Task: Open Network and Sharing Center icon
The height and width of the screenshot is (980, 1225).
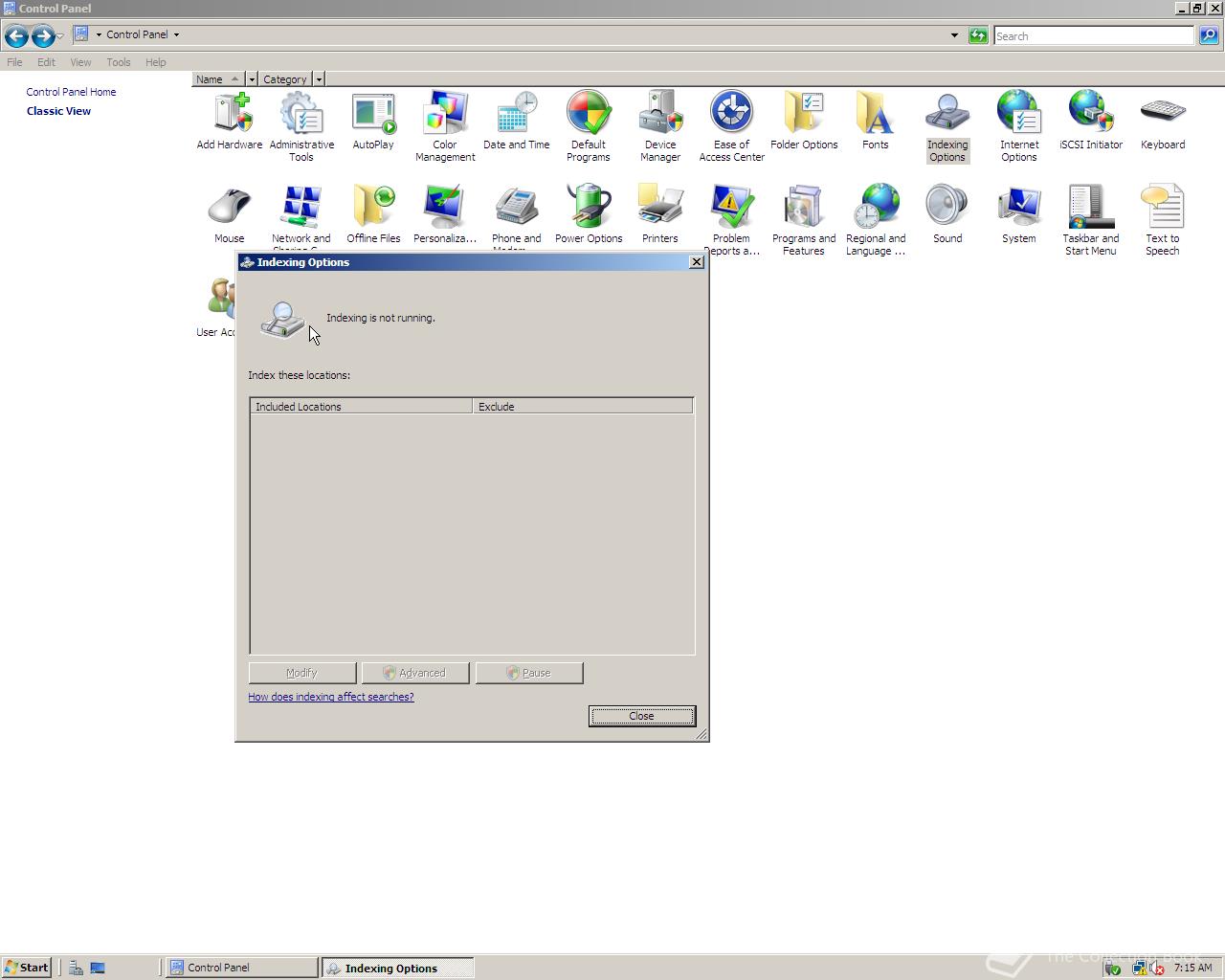Action: click(x=301, y=215)
